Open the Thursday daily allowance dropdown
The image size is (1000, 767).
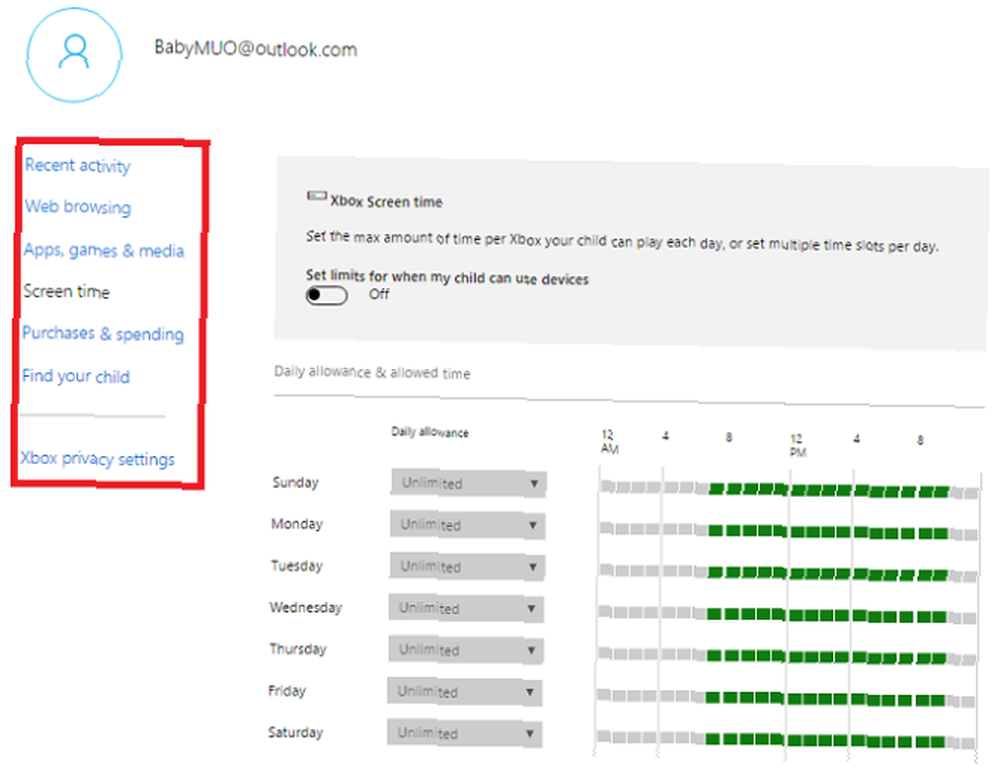pyautogui.click(x=466, y=650)
